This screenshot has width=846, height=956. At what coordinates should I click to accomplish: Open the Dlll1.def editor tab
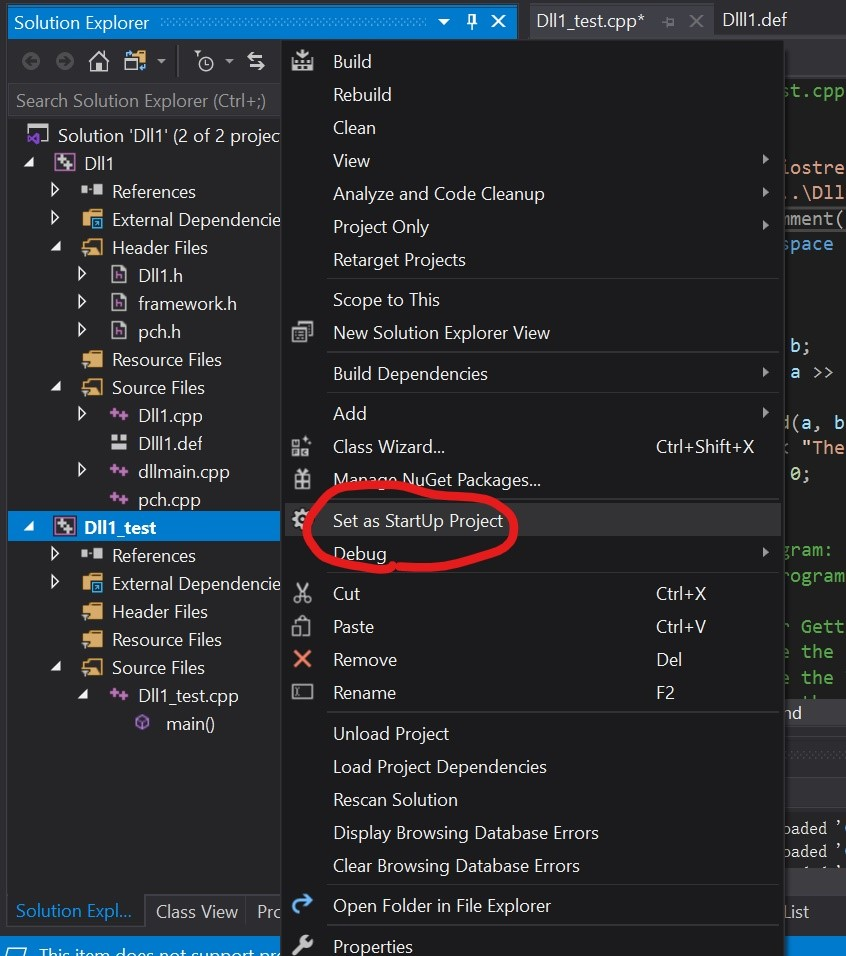point(754,20)
